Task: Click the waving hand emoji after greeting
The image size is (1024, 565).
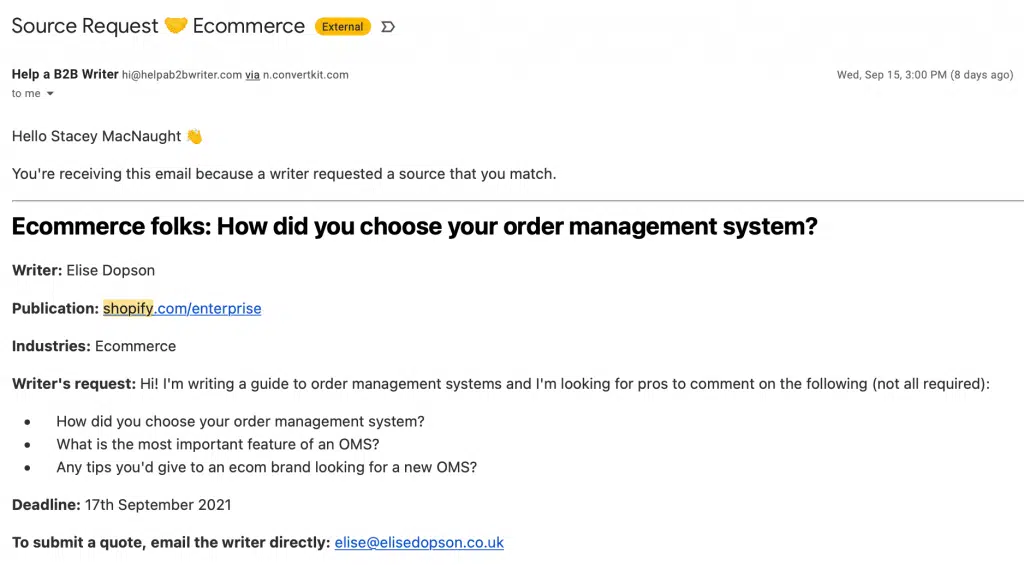Action: 195,136
